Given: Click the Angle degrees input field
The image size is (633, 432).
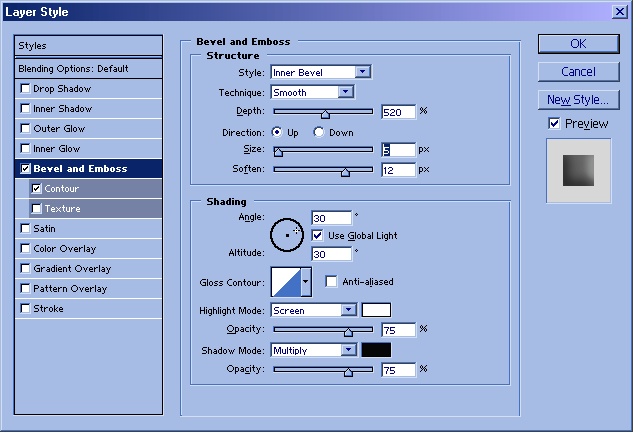Looking at the screenshot, I should click(331, 218).
